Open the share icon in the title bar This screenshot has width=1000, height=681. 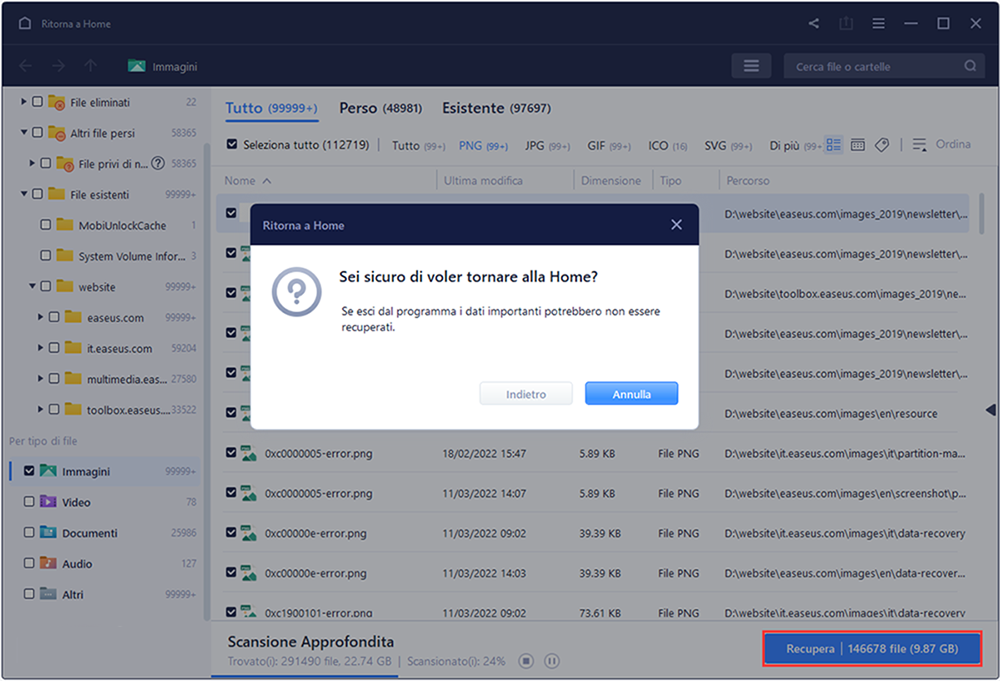814,24
